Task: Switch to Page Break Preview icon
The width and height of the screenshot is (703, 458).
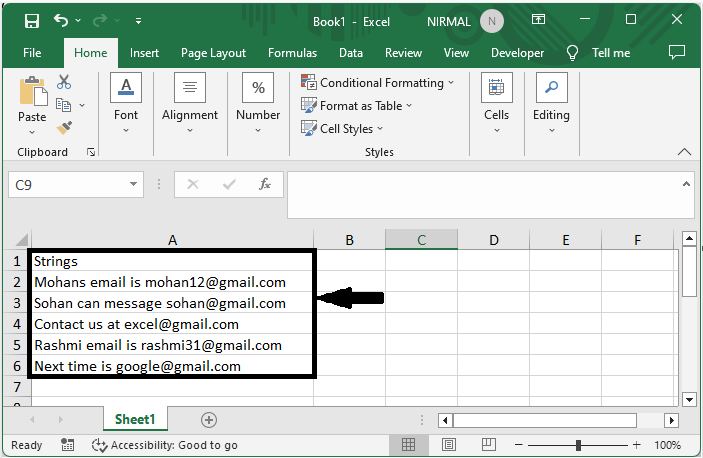Action: click(x=489, y=445)
